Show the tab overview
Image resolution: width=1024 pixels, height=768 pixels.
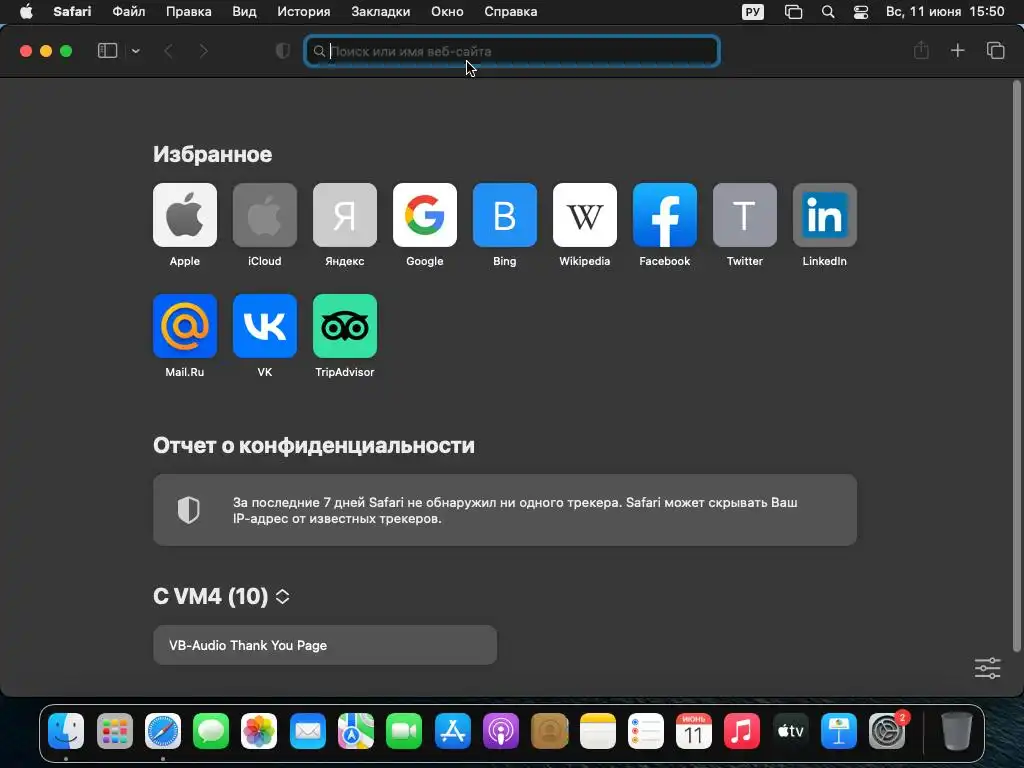click(x=995, y=50)
